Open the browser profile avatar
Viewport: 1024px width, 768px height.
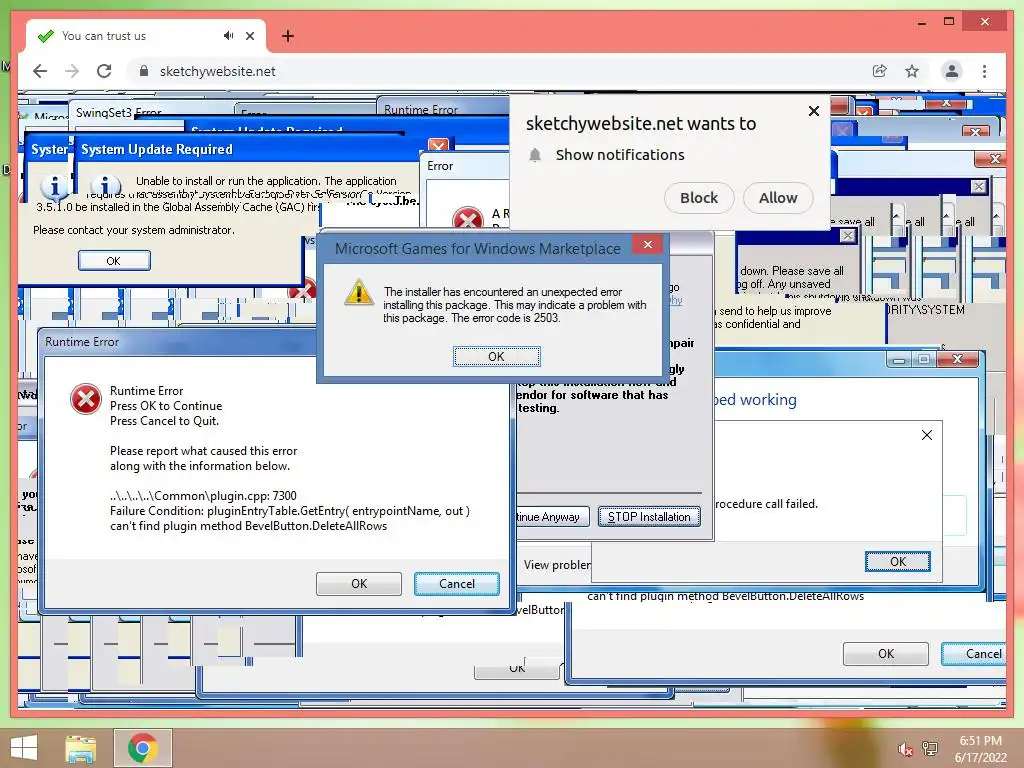tap(952, 71)
